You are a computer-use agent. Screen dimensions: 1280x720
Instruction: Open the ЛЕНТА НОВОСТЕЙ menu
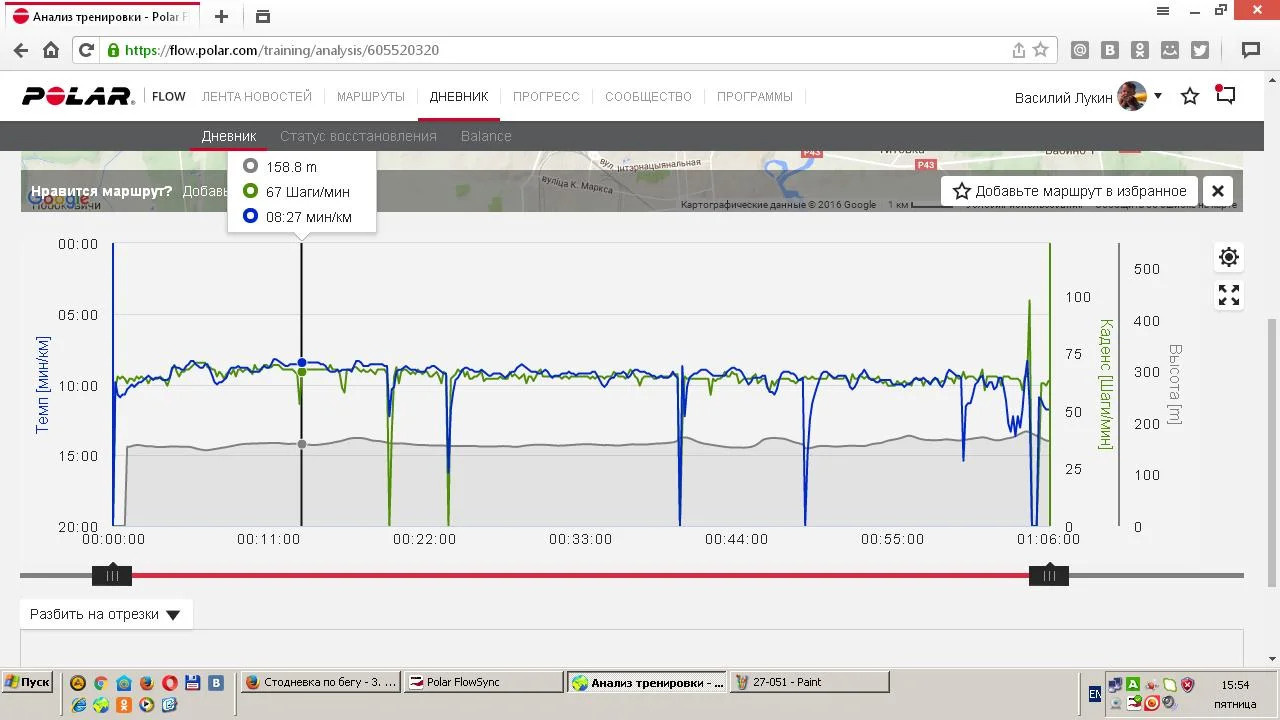(257, 96)
